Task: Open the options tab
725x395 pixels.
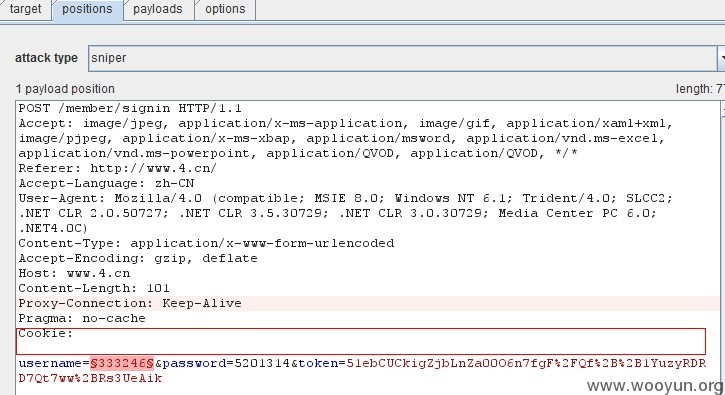Action: click(x=225, y=9)
